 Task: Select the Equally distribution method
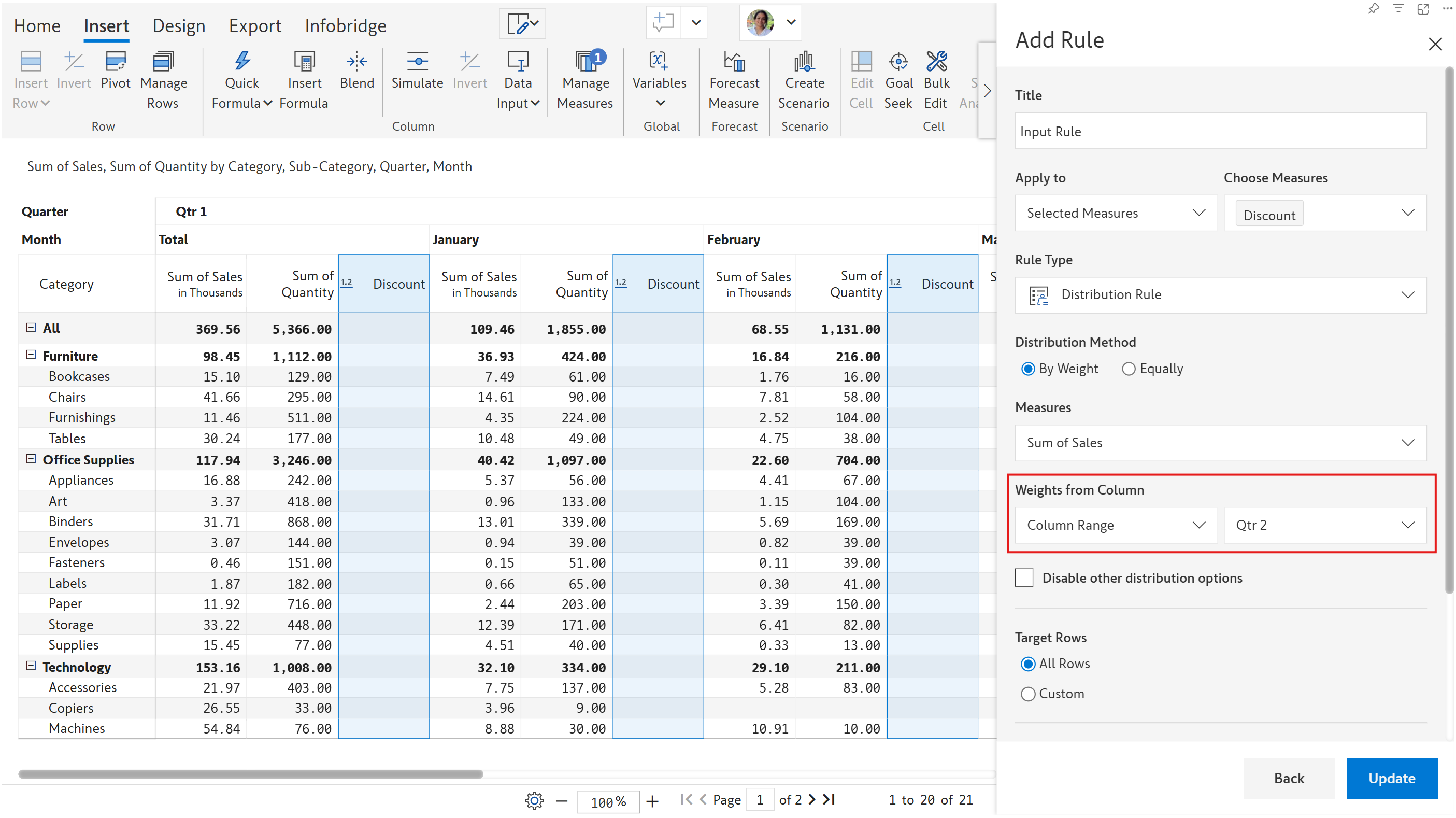[1129, 369]
